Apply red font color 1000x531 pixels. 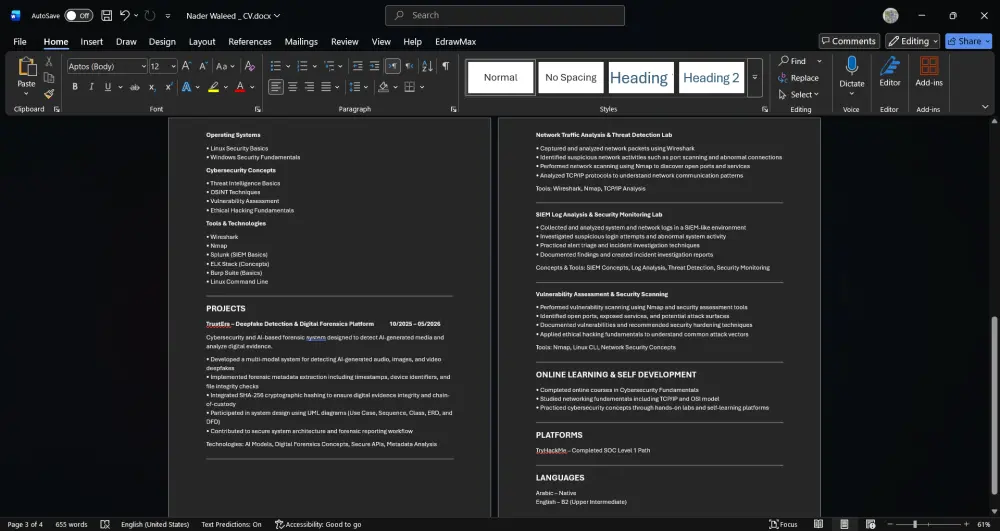240,87
